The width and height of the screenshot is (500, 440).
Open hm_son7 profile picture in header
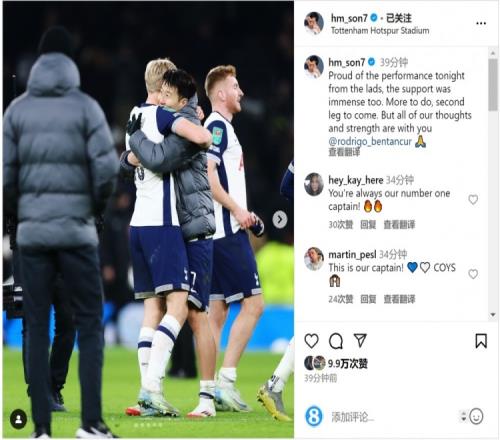click(314, 23)
